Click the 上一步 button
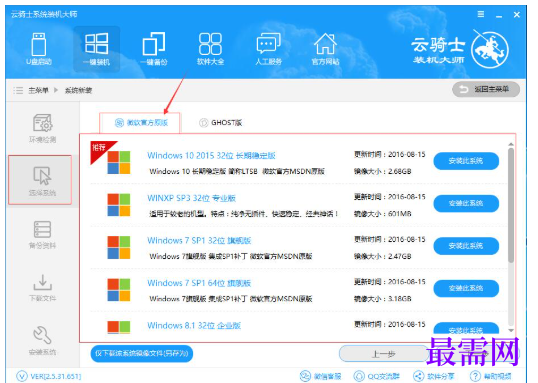The width and height of the screenshot is (538, 383). pyautogui.click(x=383, y=354)
